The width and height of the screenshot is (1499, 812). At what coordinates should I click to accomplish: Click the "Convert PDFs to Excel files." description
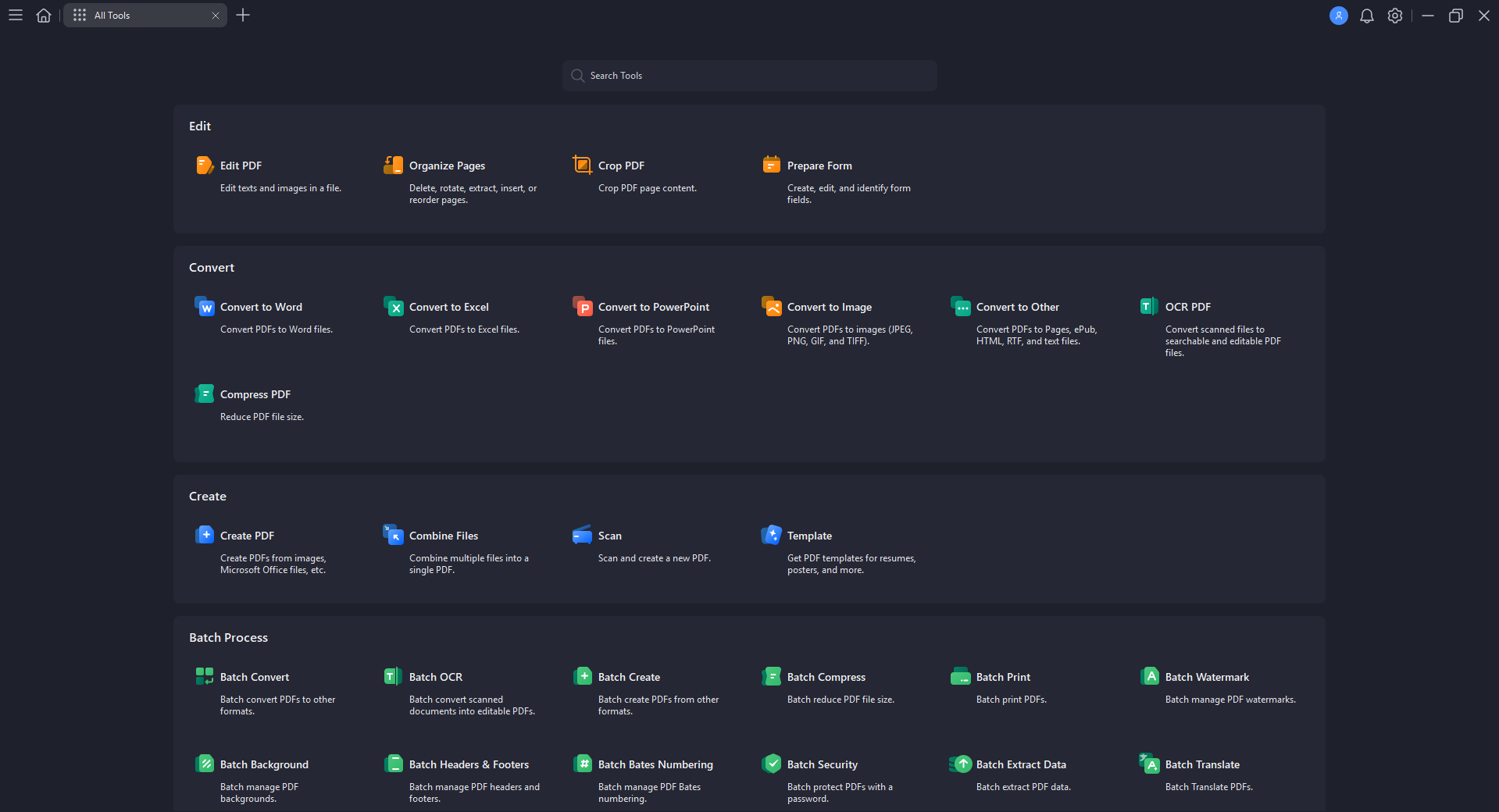pyautogui.click(x=464, y=329)
